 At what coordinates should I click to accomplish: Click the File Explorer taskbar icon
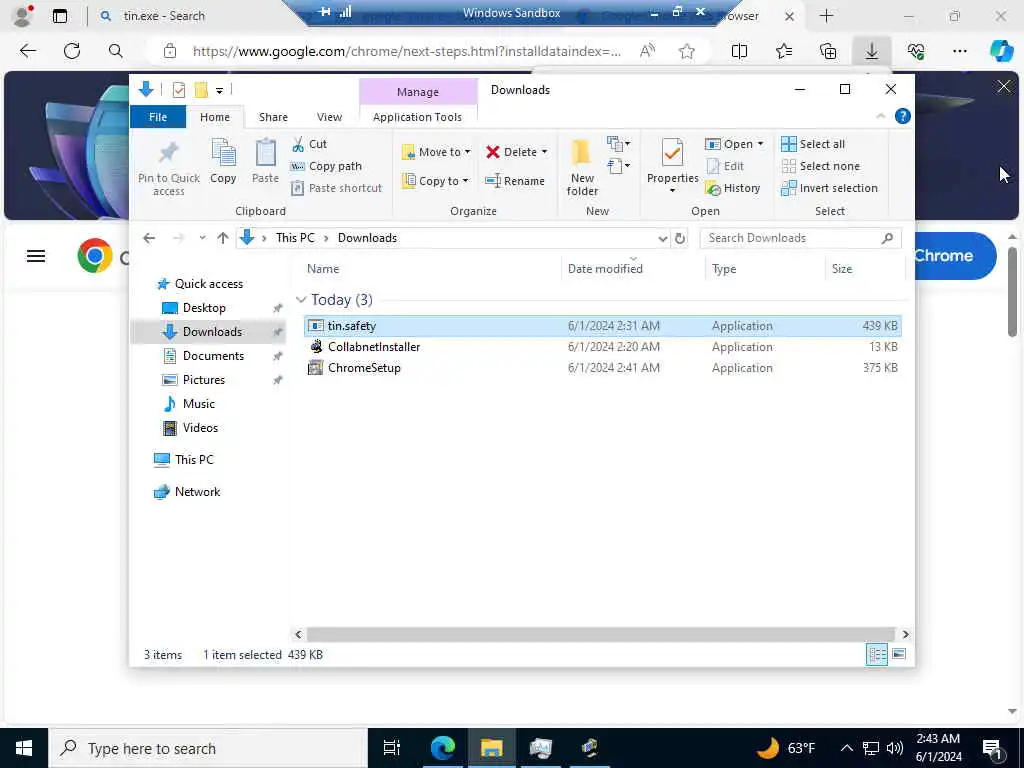(x=491, y=748)
